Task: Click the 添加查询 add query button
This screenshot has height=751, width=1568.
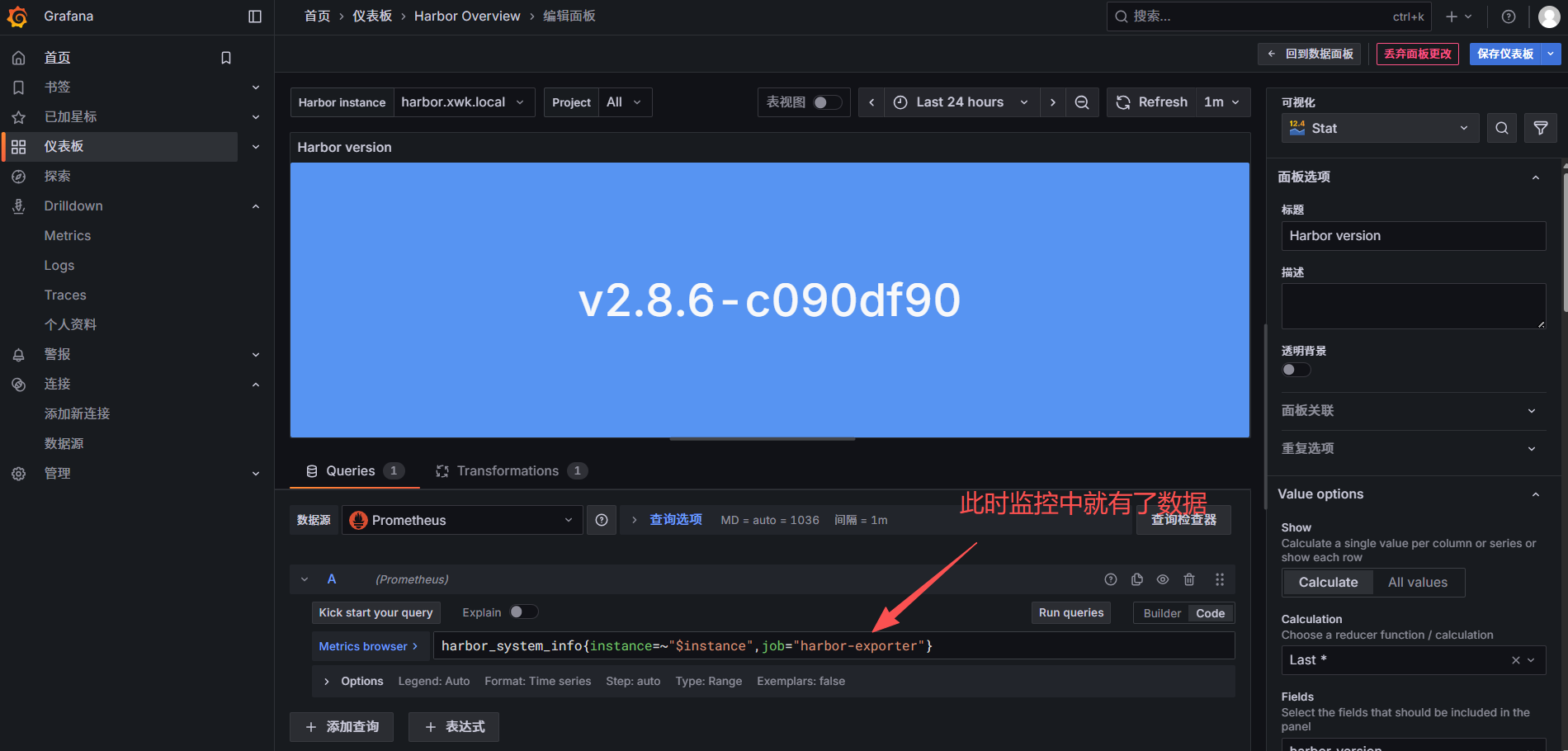Action: (x=342, y=727)
